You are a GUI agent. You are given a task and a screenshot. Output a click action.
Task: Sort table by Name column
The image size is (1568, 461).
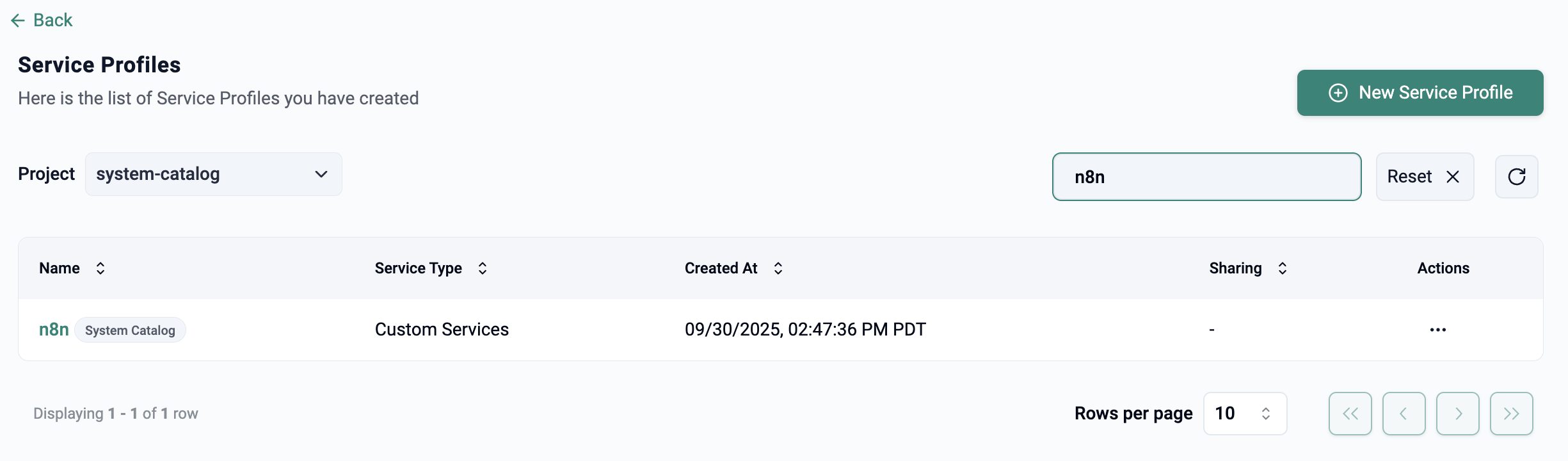100,268
